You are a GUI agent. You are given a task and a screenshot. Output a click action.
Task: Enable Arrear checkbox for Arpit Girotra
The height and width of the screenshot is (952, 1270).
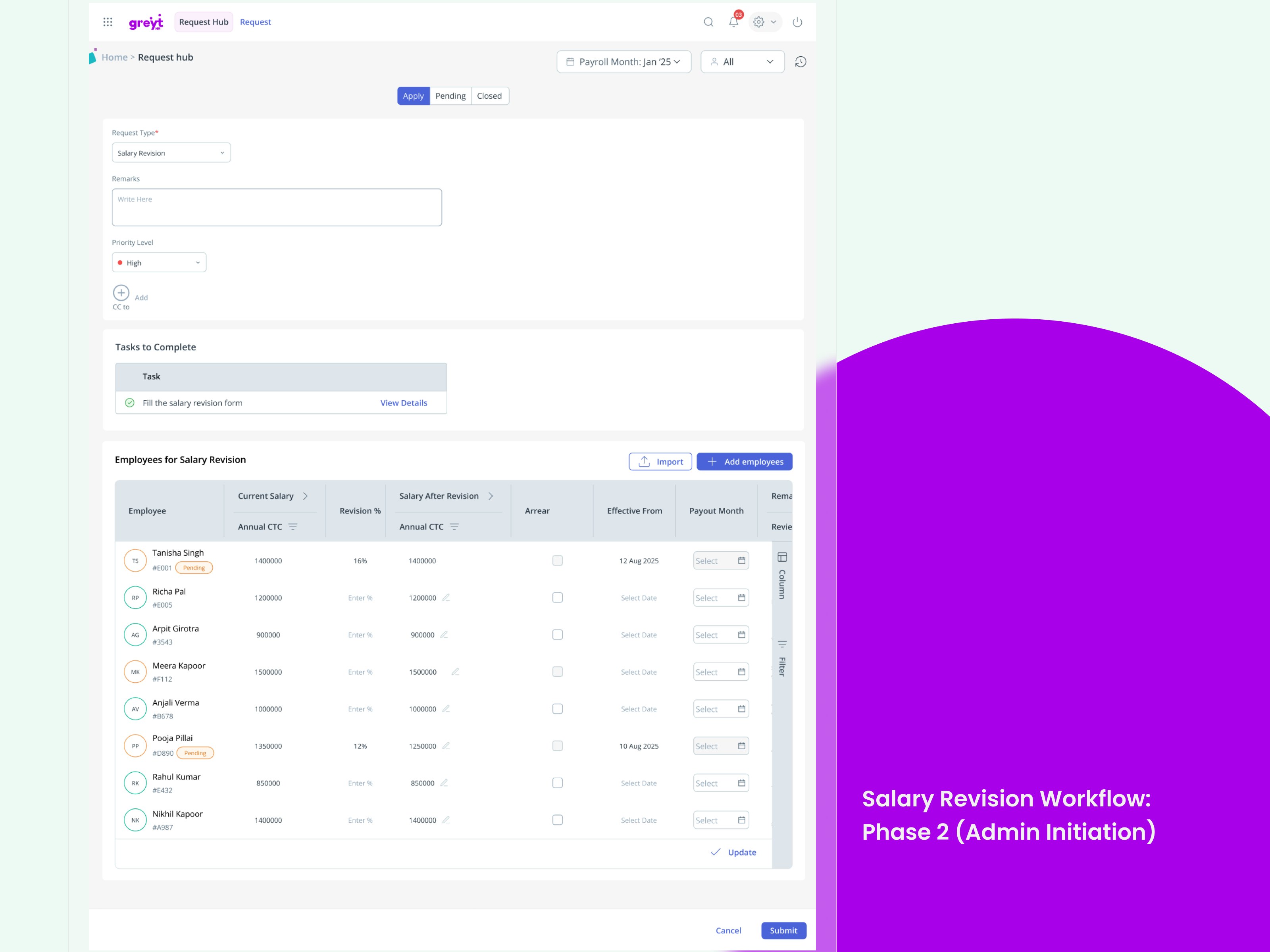point(557,635)
